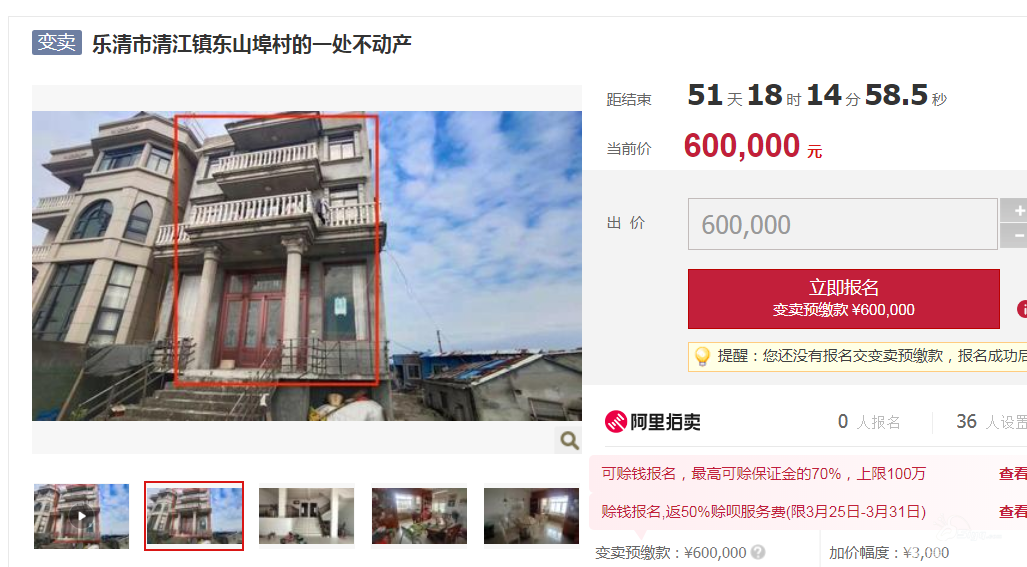Select the fourth thumbnail showing living room
This screenshot has width=1027, height=567.
(x=419, y=515)
